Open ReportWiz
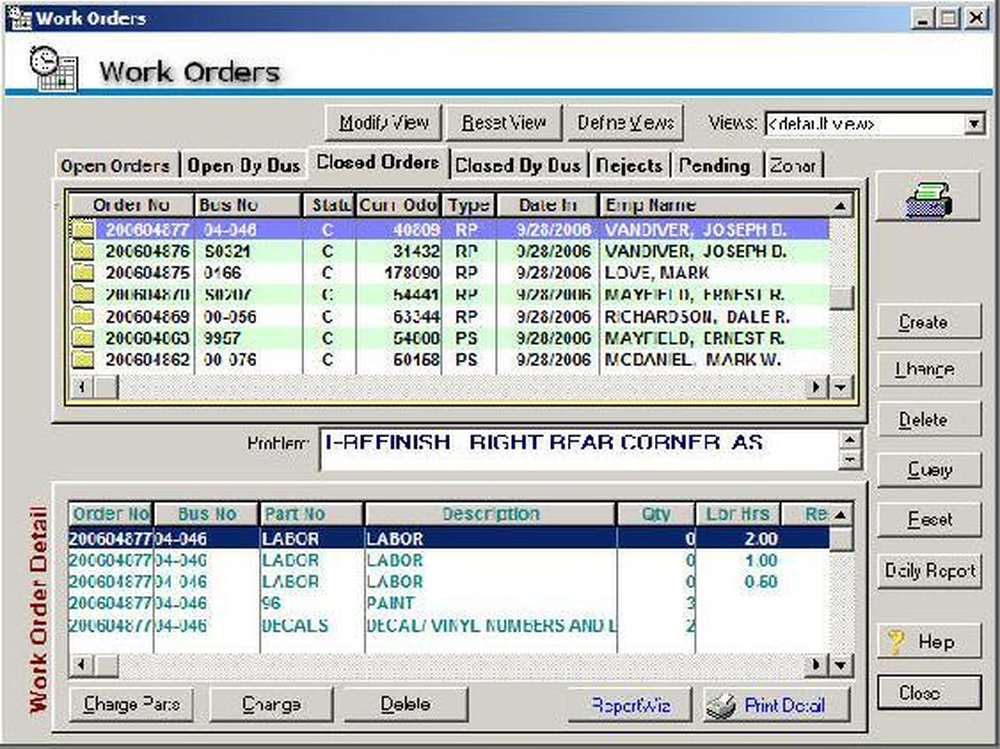The height and width of the screenshot is (749, 1000). coord(630,704)
